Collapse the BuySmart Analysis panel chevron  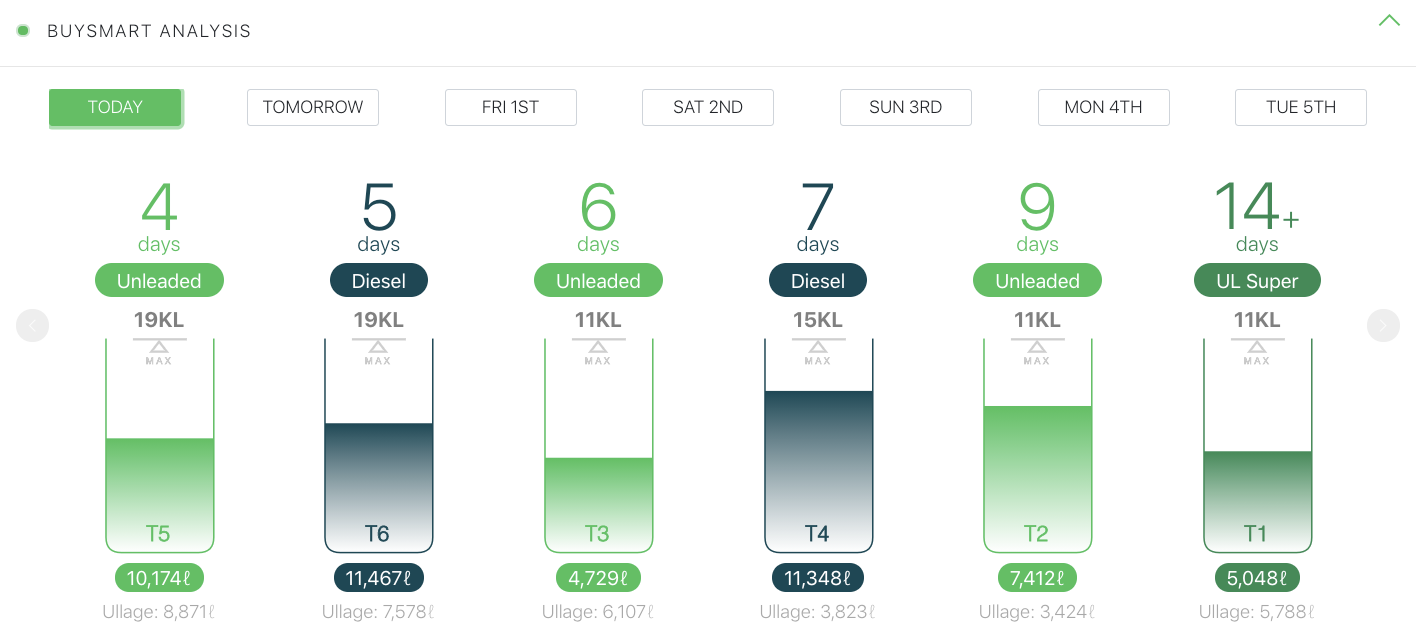(1388, 20)
